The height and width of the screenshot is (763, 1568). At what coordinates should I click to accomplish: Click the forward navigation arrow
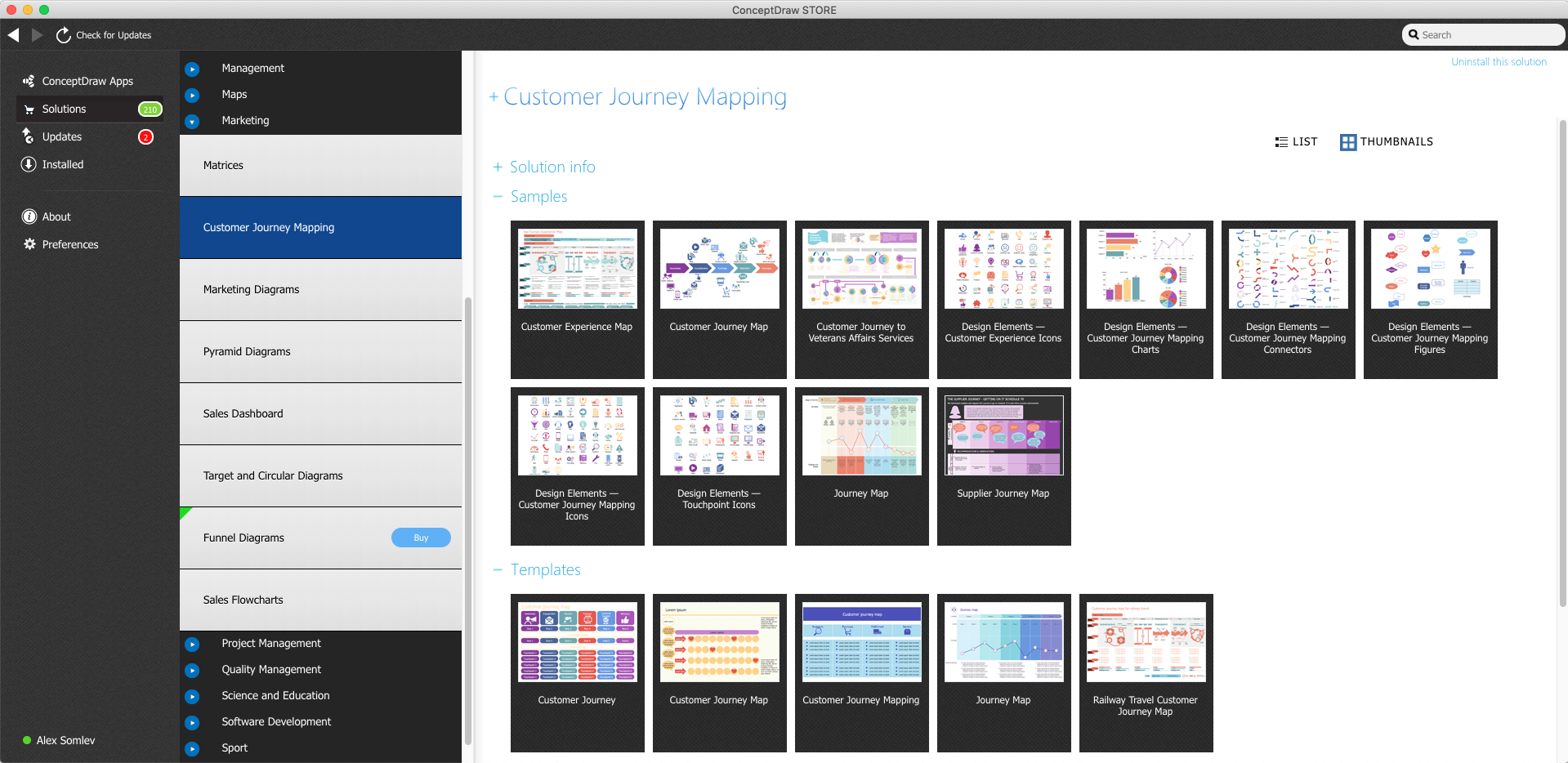[x=37, y=35]
